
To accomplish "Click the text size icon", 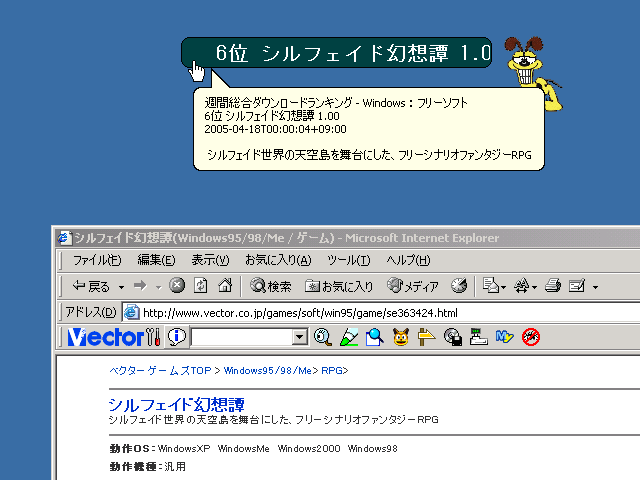I will (x=522, y=285).
